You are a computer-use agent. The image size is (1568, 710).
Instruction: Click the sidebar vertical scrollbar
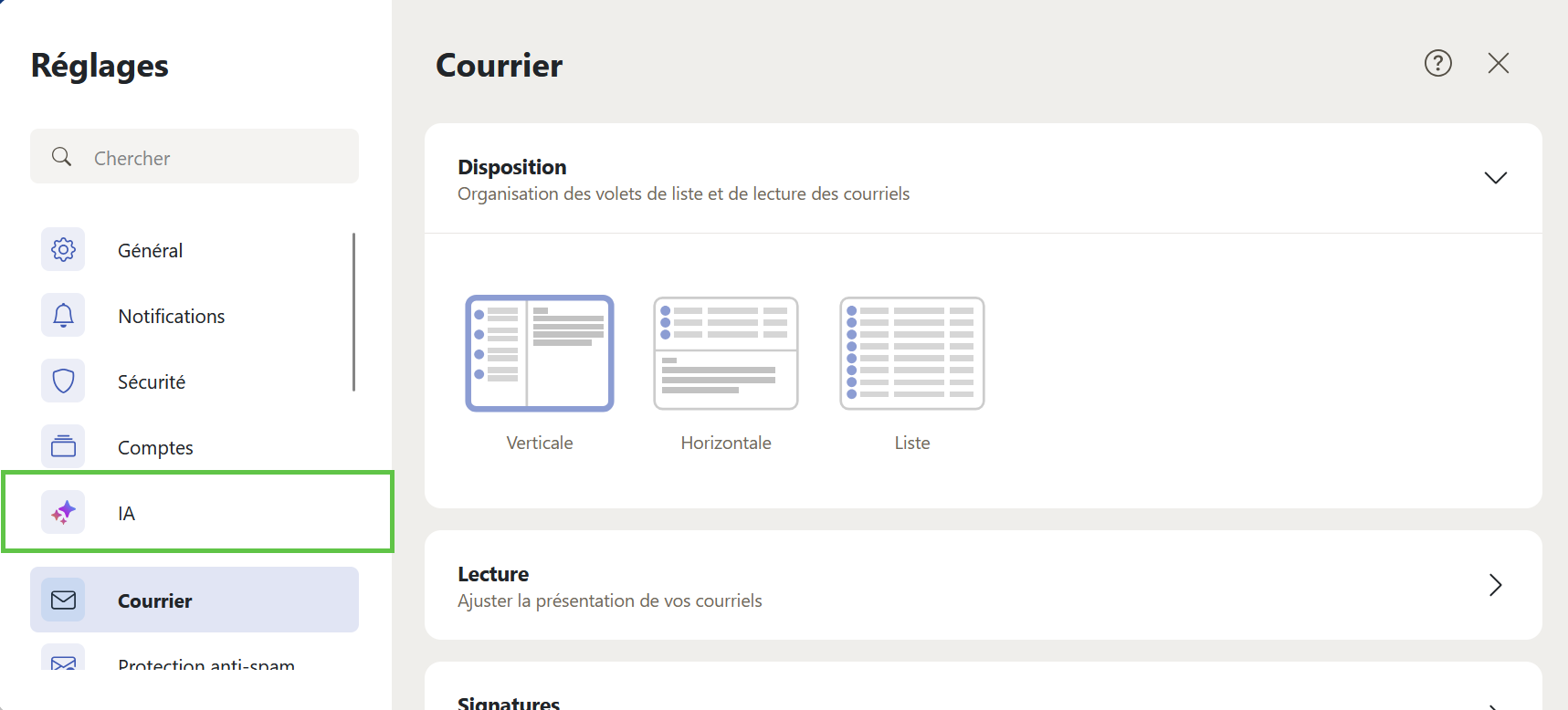pos(353,310)
